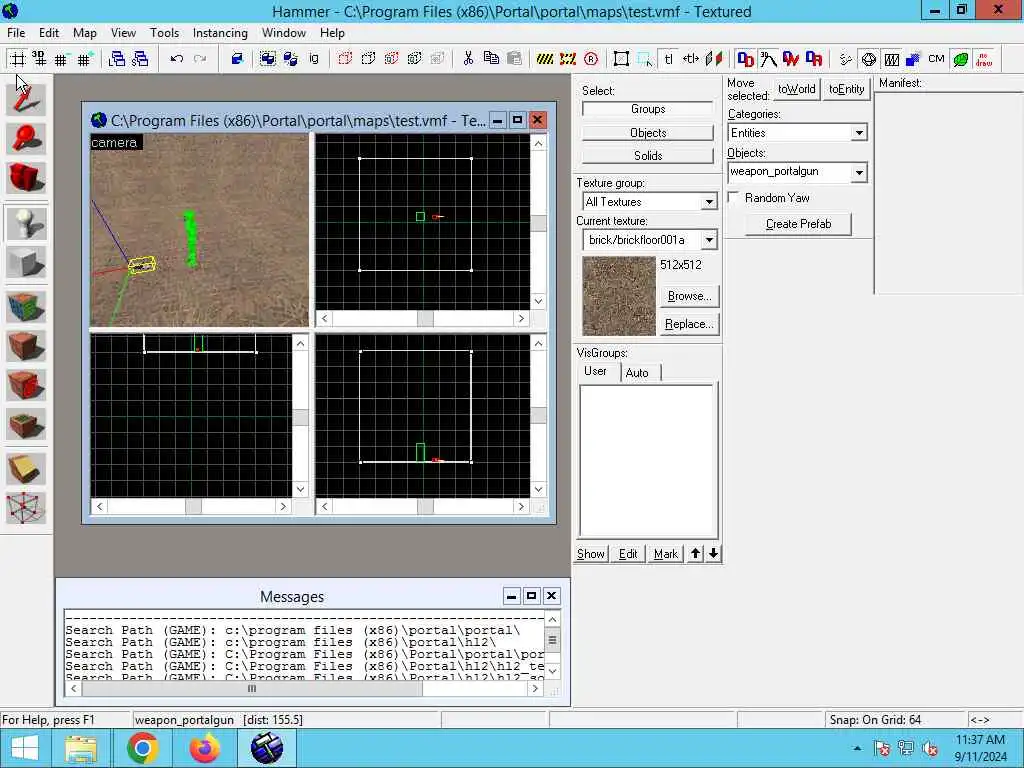The height and width of the screenshot is (768, 1024).
Task: Toggle Ignore Groups (ig) button
Action: tap(314, 59)
